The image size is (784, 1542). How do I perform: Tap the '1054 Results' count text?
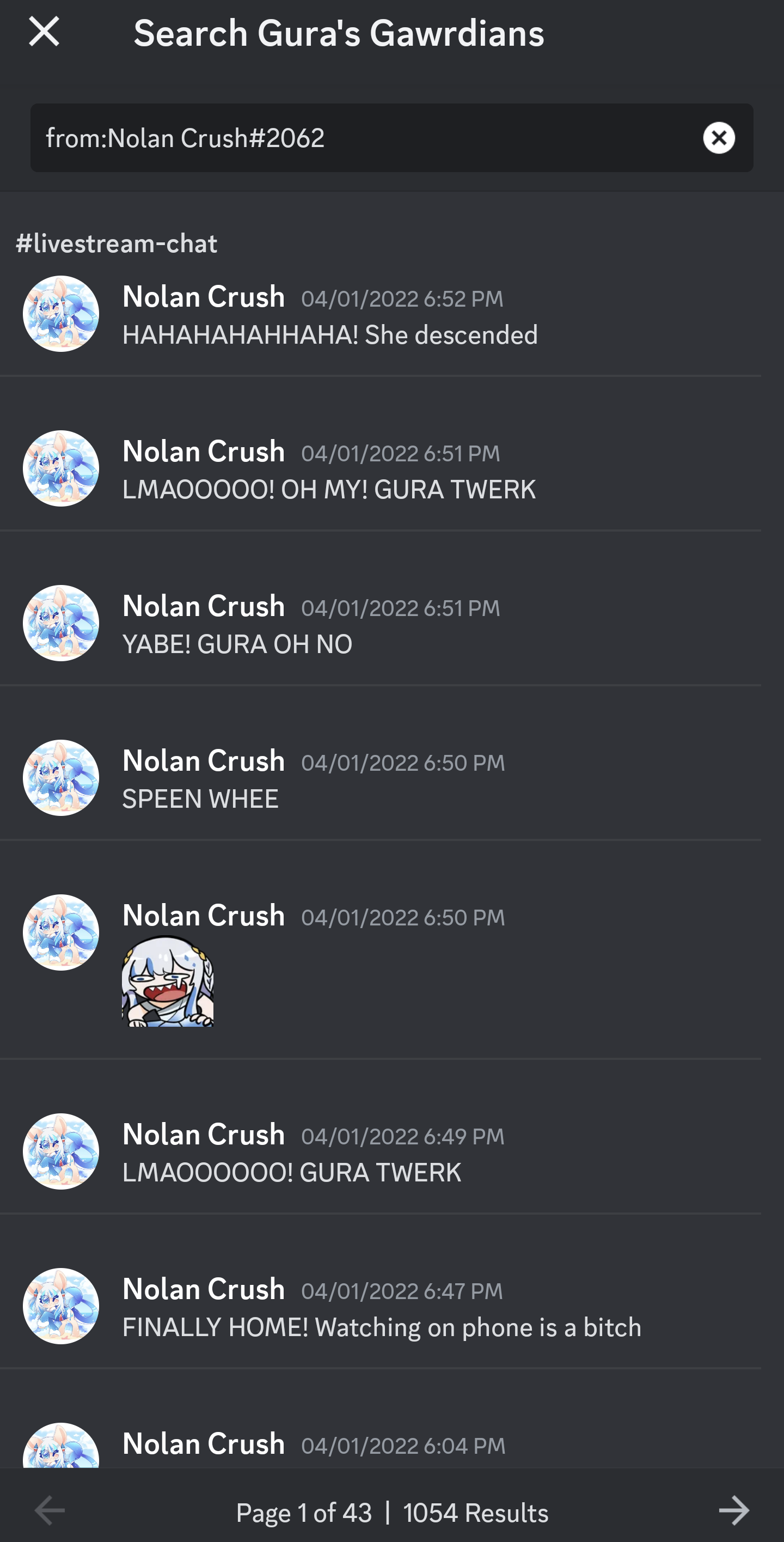coord(476,1513)
